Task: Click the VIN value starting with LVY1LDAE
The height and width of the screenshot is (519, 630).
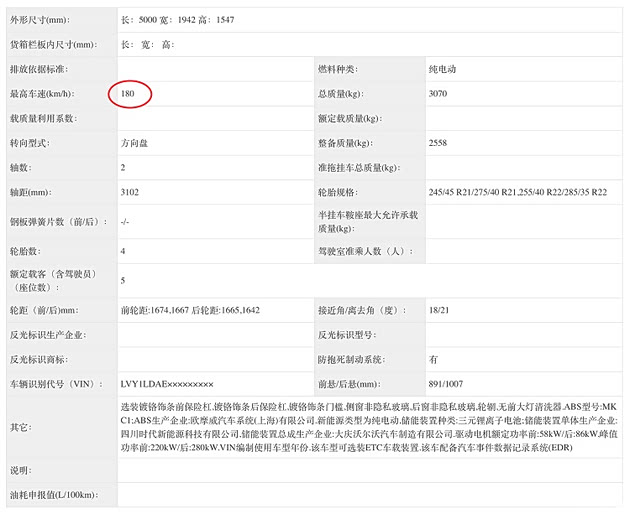Action: pyautogui.click(x=166, y=384)
